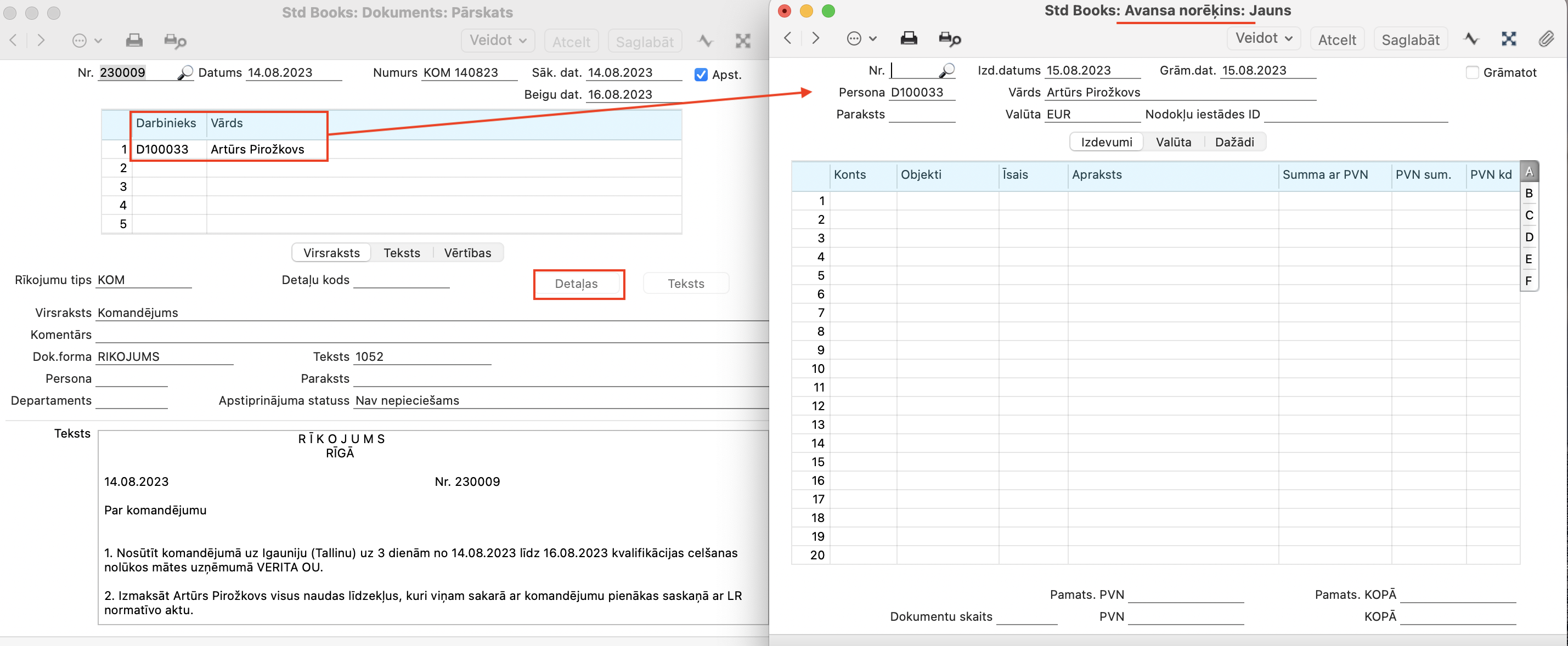This screenshot has width=1568, height=646.
Task: Open the Vērtības tab
Action: click(467, 253)
